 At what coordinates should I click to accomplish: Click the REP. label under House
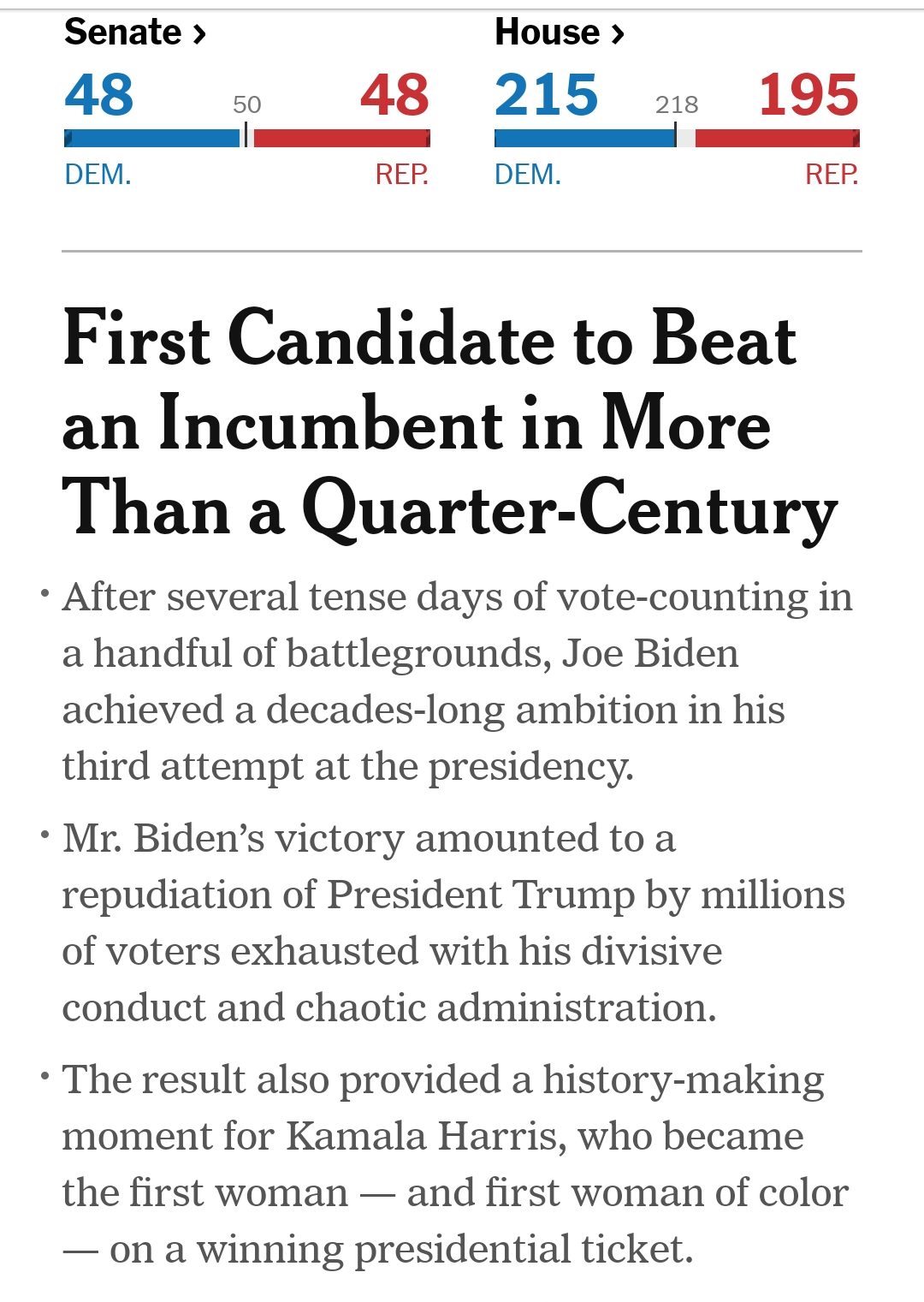[832, 175]
